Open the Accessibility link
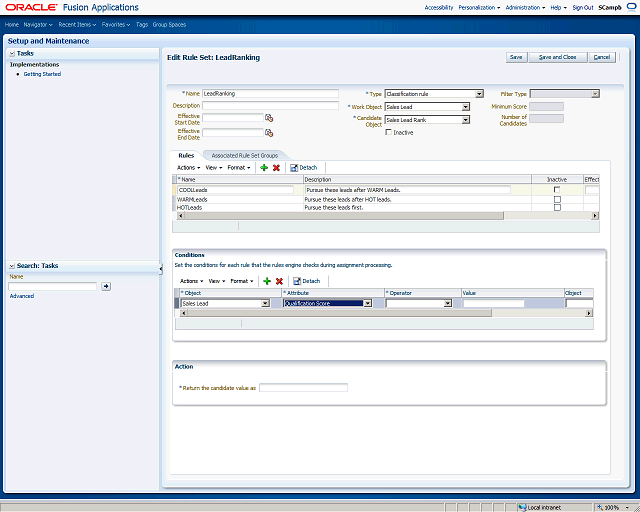Screen dimensions: 640x512 pos(439,7)
